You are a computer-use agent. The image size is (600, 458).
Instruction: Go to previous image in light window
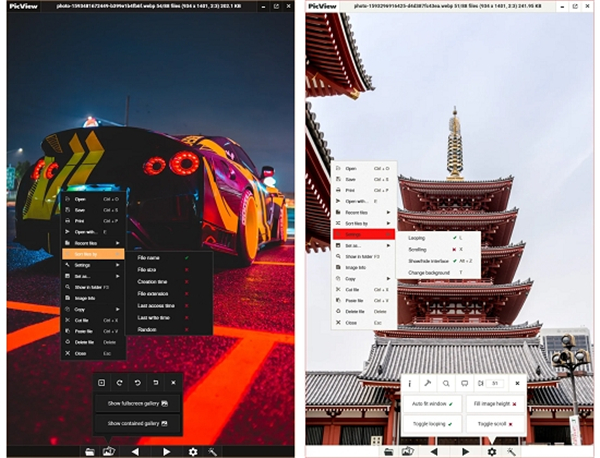434,451
